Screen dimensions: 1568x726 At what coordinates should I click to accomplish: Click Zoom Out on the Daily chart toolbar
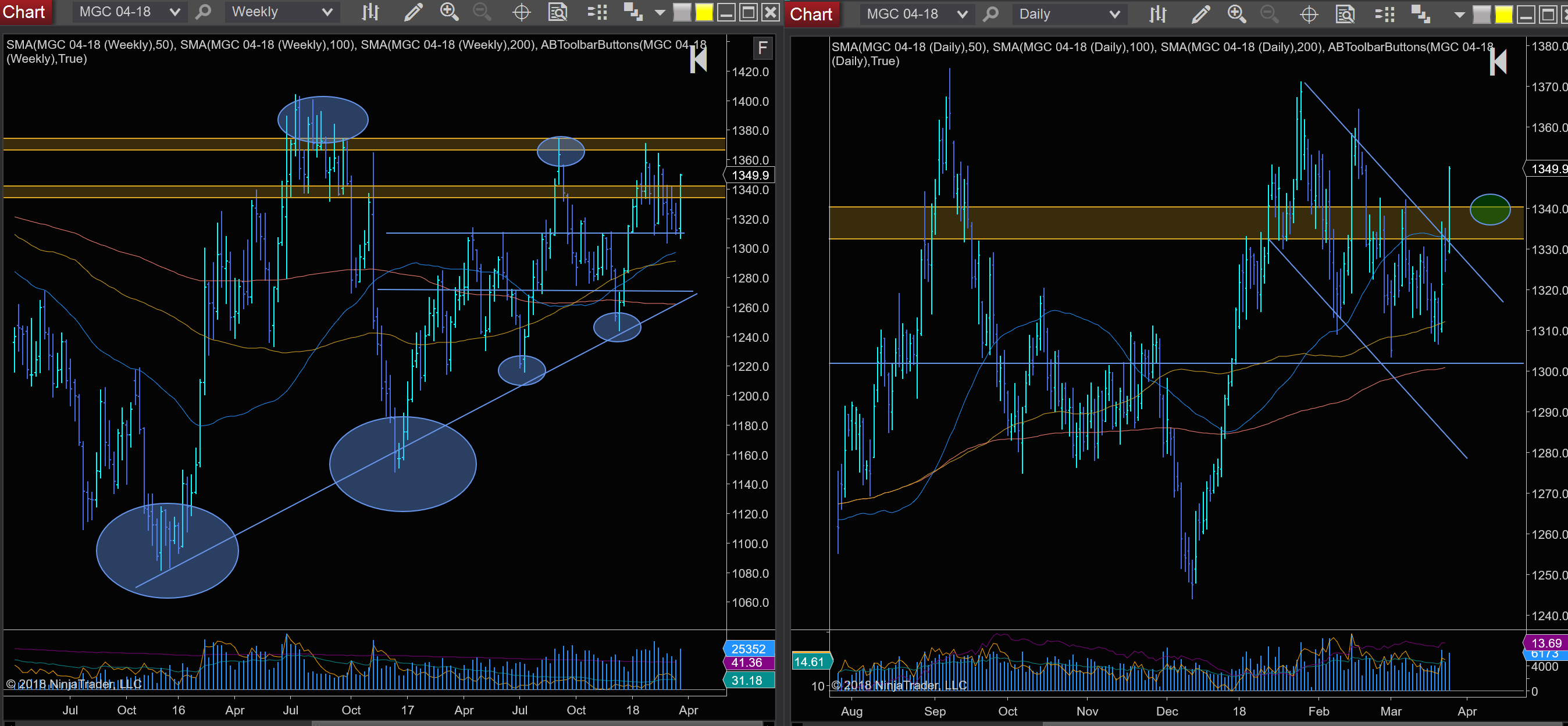[1269, 14]
